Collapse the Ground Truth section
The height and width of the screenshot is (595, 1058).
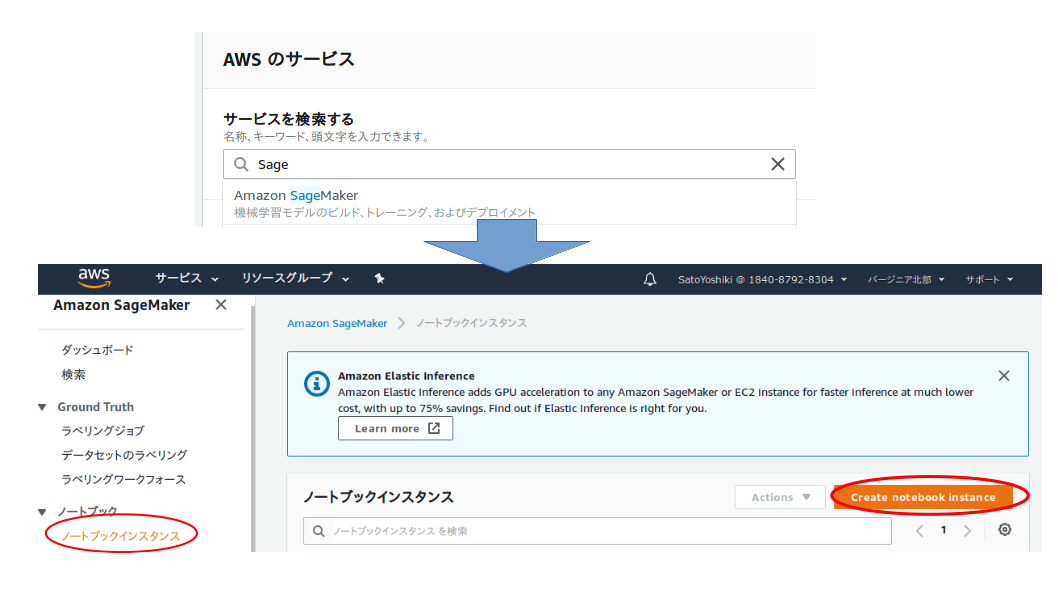tap(41, 406)
